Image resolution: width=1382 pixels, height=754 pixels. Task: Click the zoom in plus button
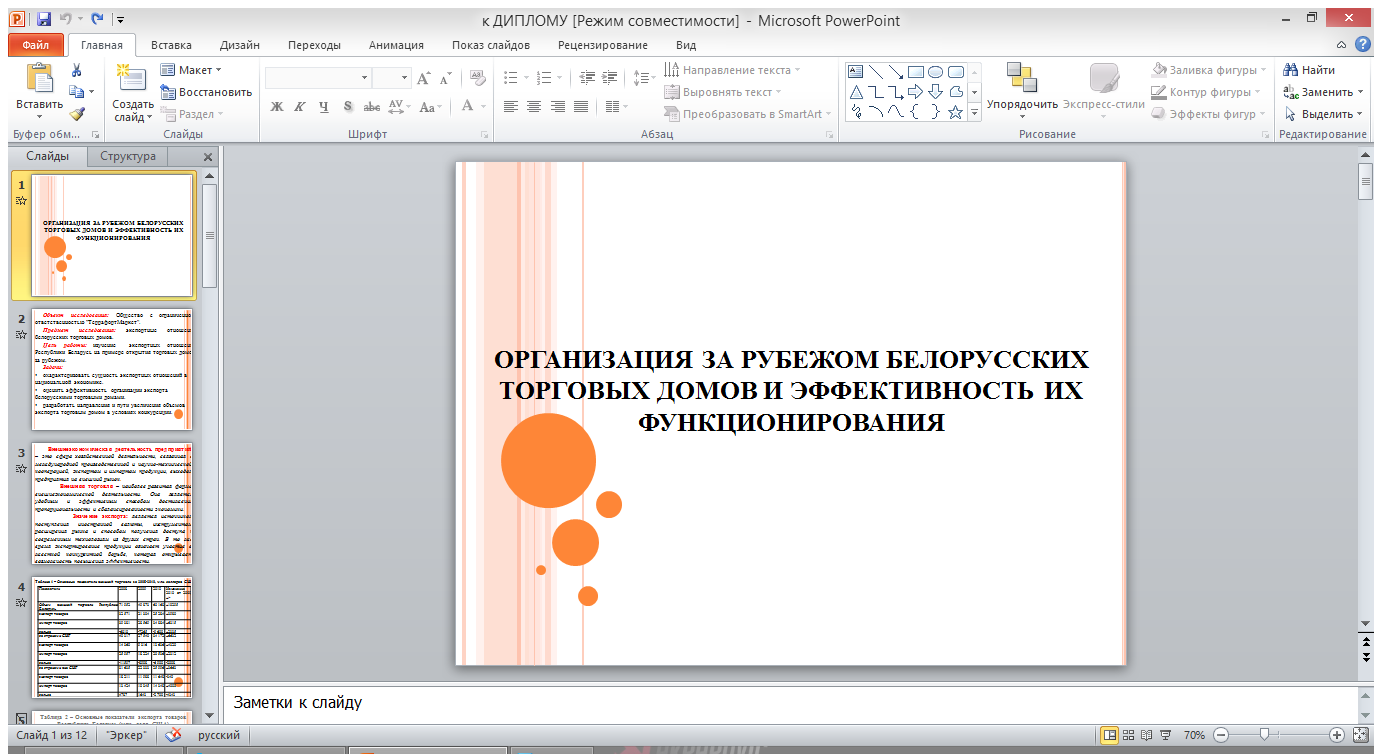pyautogui.click(x=1336, y=735)
